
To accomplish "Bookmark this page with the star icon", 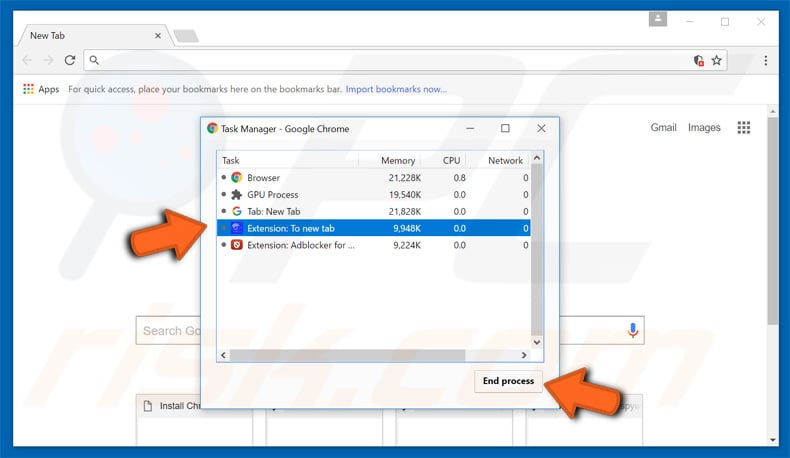I will (x=716, y=60).
